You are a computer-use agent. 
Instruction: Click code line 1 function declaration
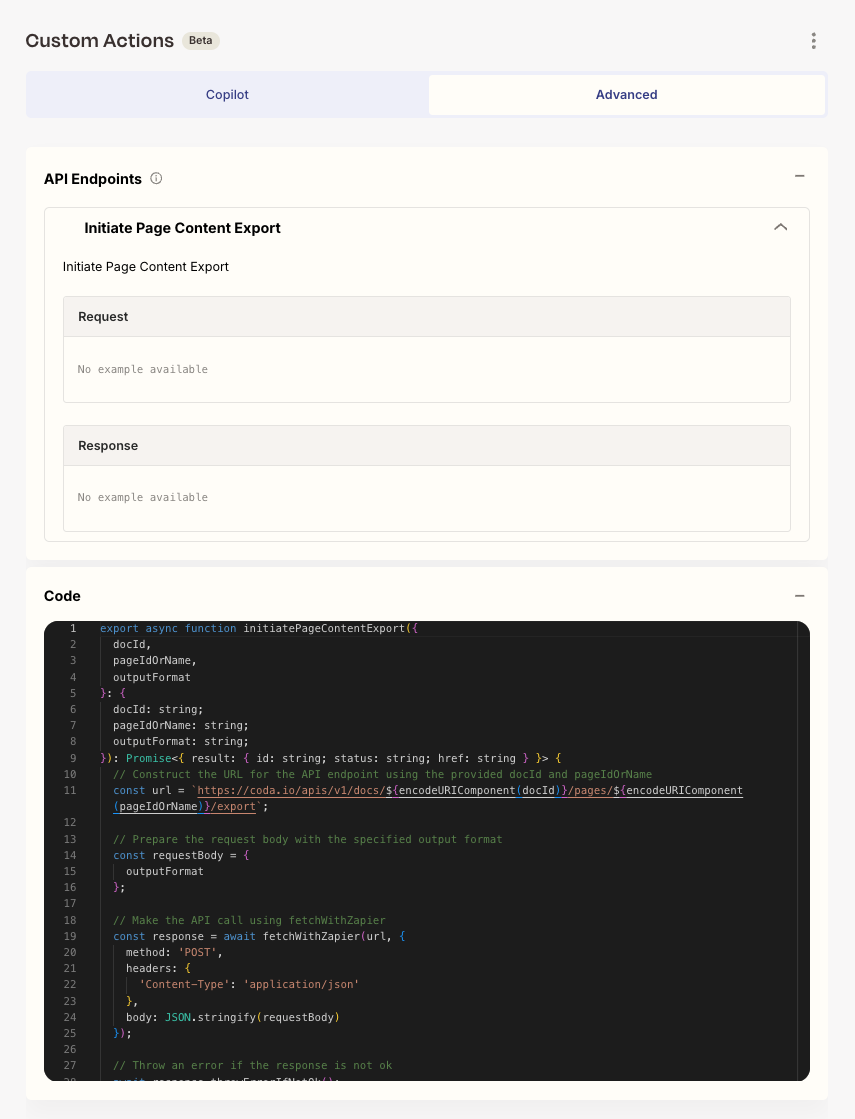(x=259, y=629)
